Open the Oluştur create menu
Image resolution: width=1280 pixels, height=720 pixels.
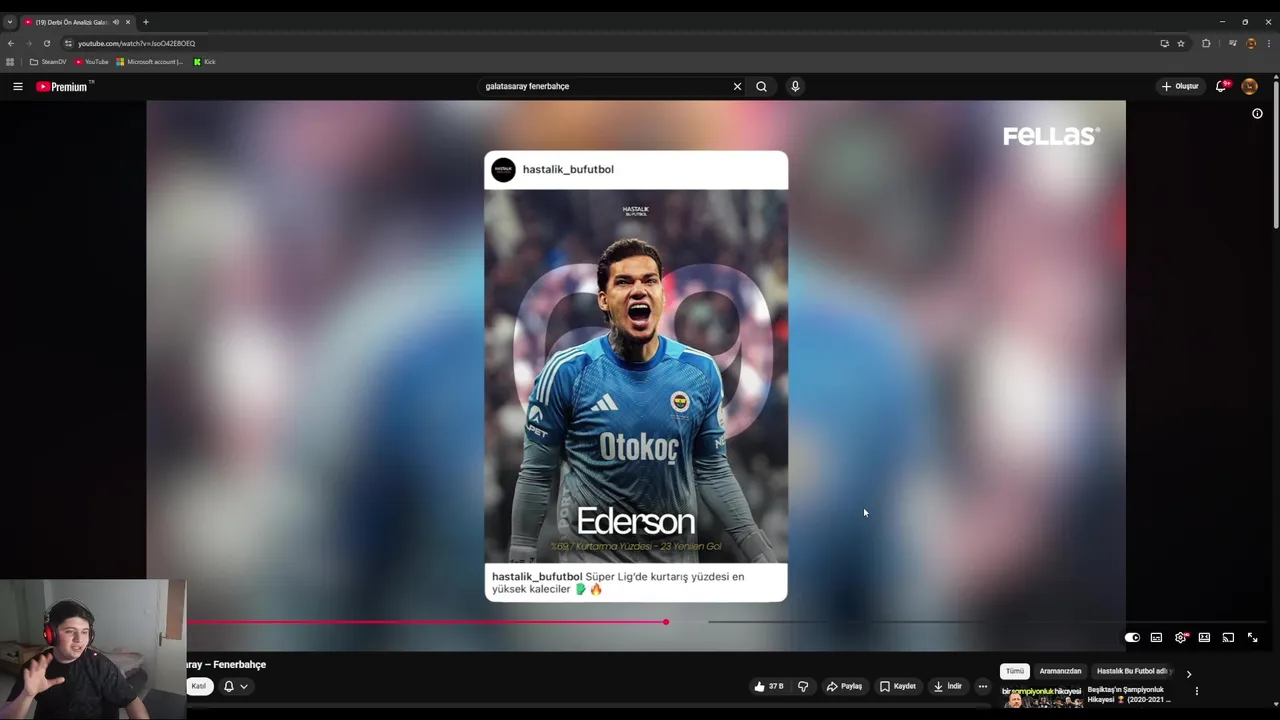pyautogui.click(x=1180, y=87)
